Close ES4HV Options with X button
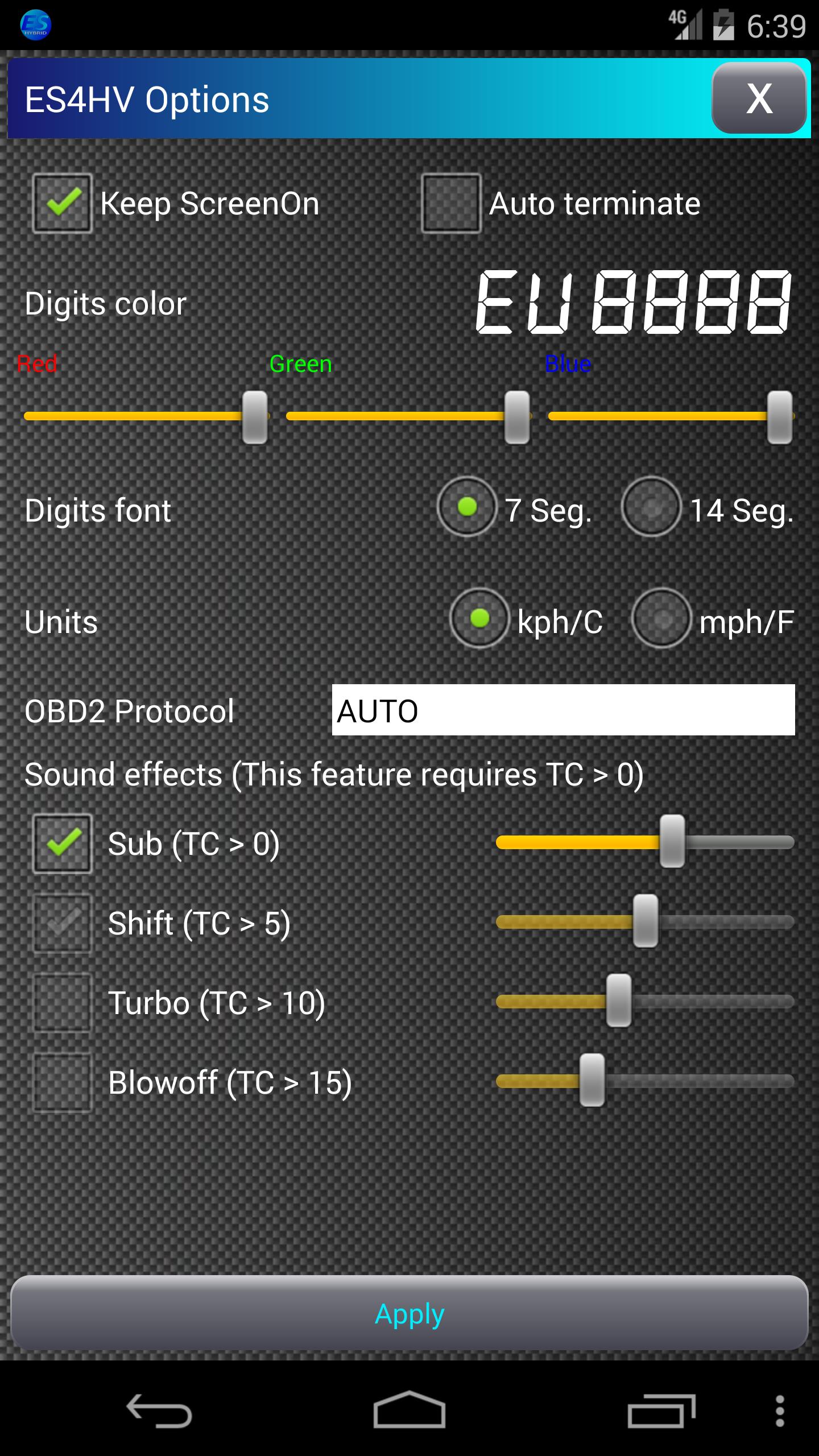This screenshot has width=819, height=1456. click(759, 98)
